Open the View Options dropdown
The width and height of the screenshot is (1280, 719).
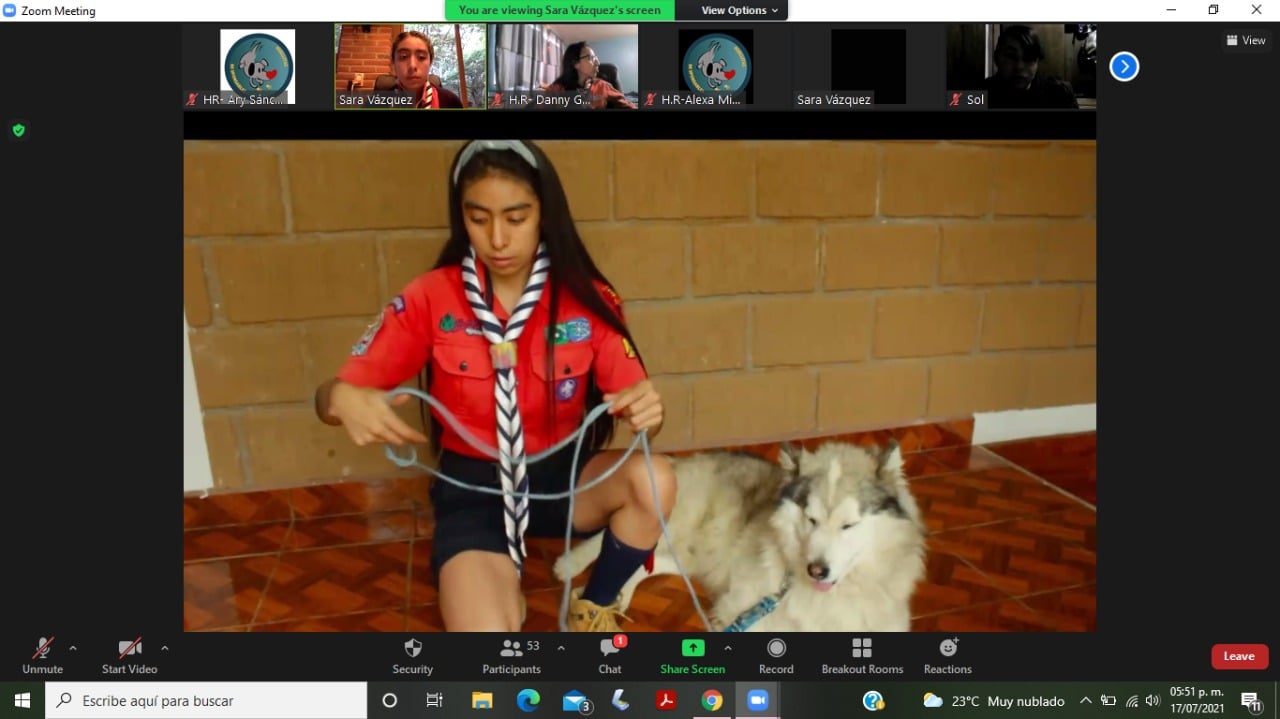[739, 10]
